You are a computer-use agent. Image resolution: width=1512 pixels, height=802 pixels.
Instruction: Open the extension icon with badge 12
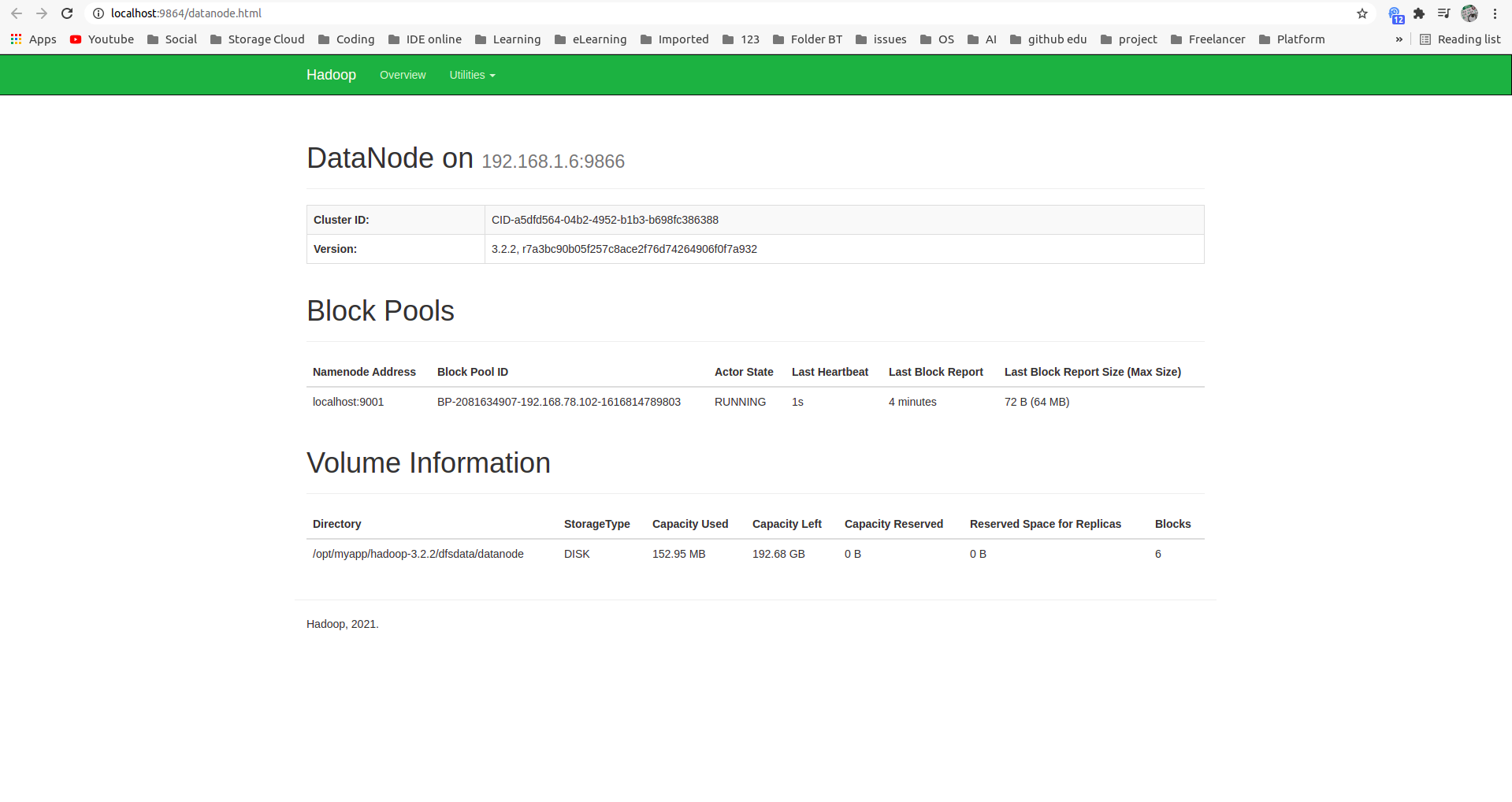point(1395,14)
